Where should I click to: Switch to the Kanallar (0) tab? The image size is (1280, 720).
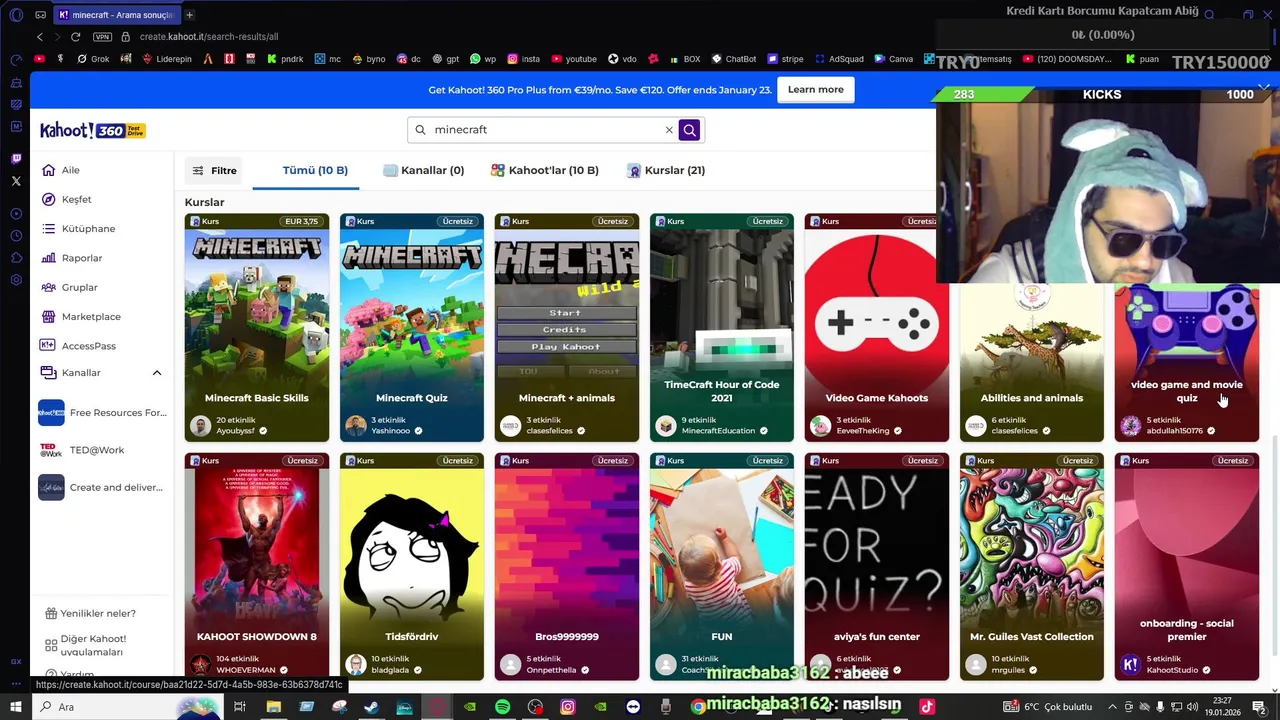pyautogui.click(x=423, y=171)
